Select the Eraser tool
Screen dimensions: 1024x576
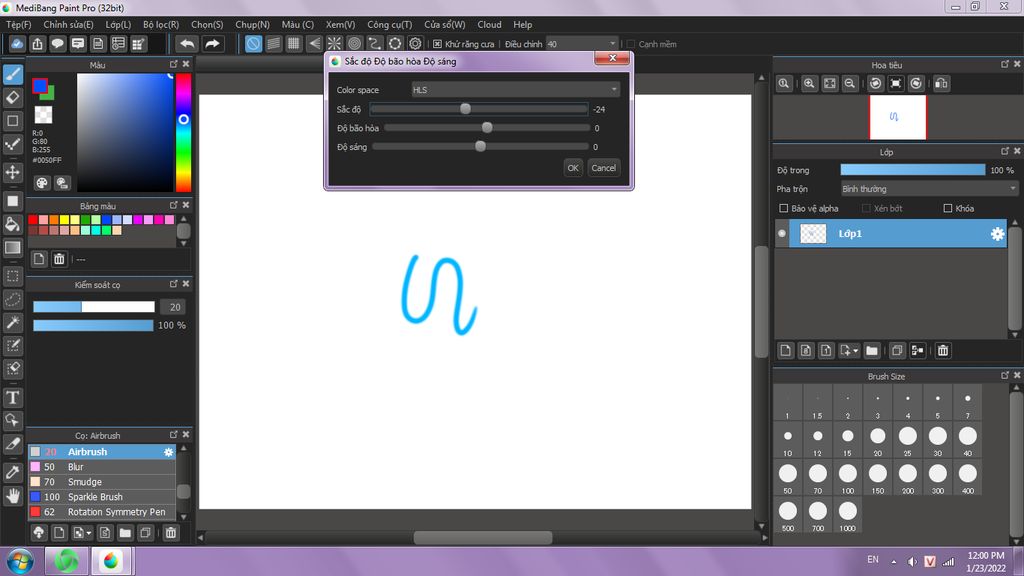[12, 97]
